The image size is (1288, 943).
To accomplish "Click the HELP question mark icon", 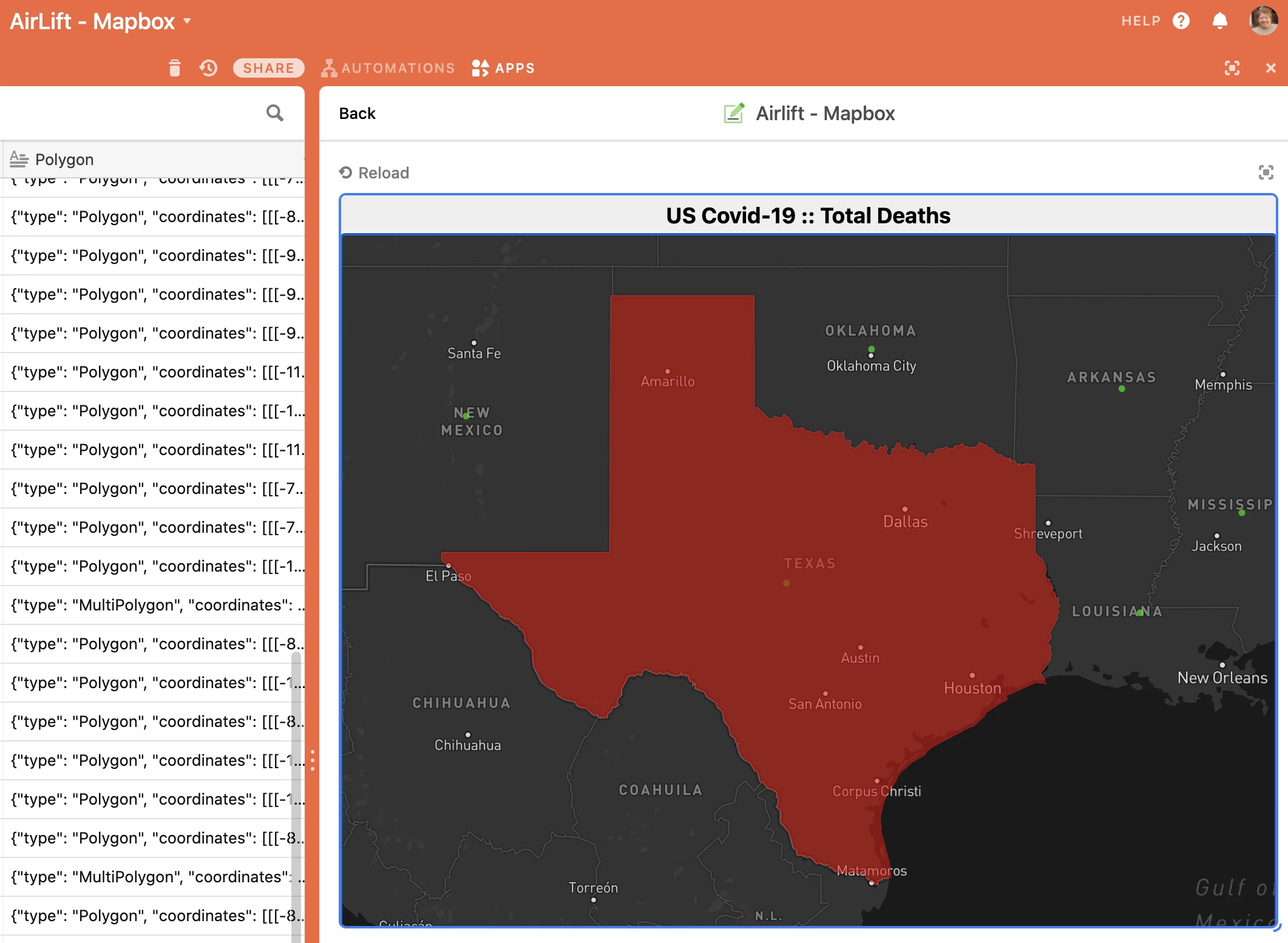I will tap(1181, 21).
